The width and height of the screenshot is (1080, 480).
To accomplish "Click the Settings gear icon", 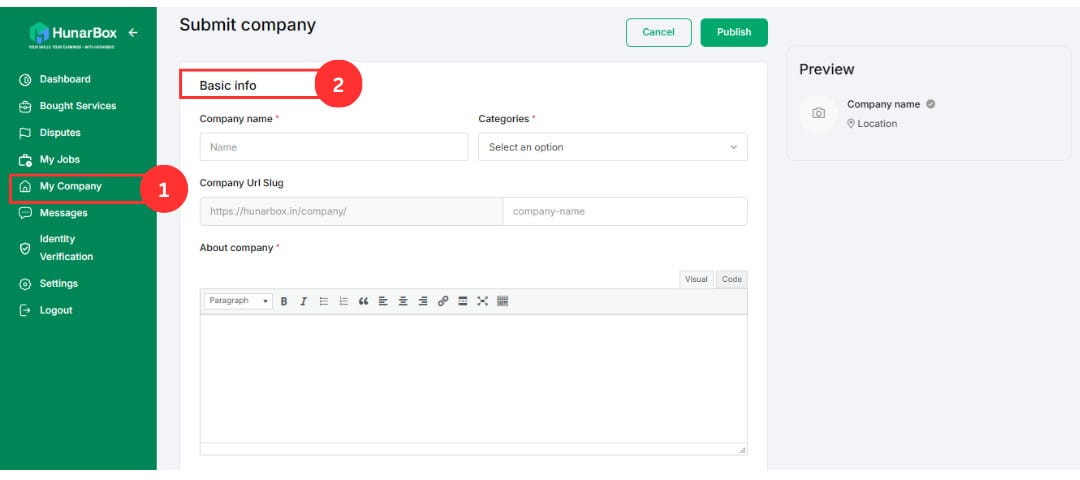I will tap(25, 284).
